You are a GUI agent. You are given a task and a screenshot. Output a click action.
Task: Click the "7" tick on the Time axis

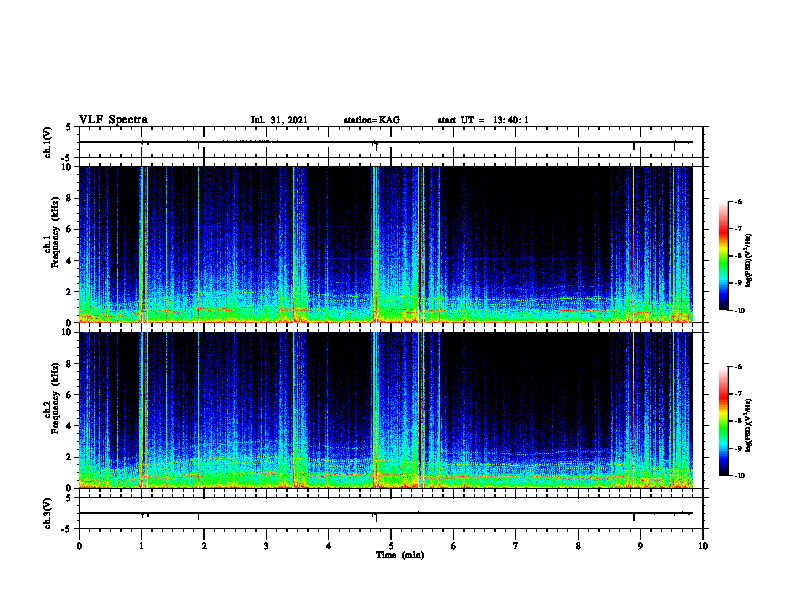pos(516,546)
